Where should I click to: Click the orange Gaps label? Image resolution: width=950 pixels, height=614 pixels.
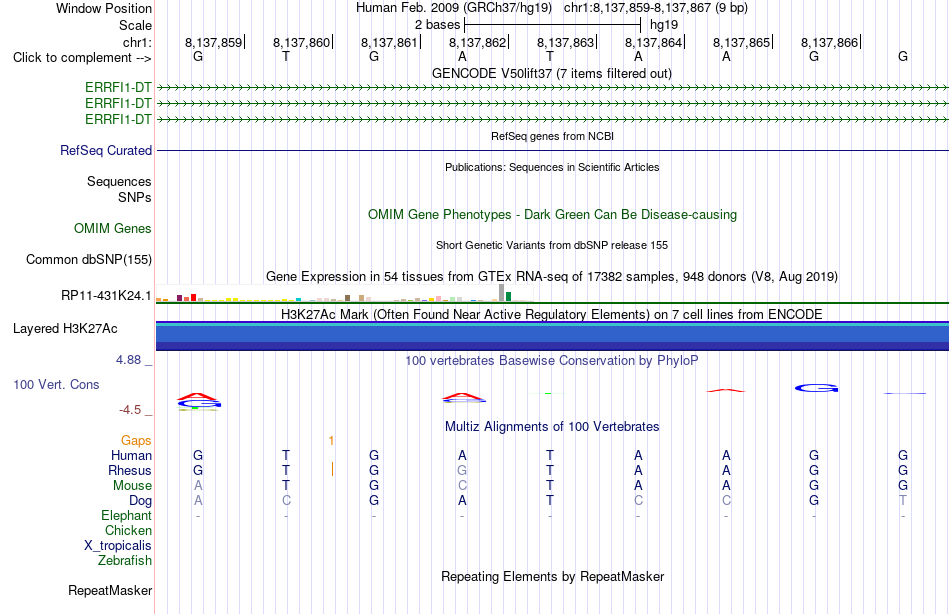pyautogui.click(x=136, y=441)
